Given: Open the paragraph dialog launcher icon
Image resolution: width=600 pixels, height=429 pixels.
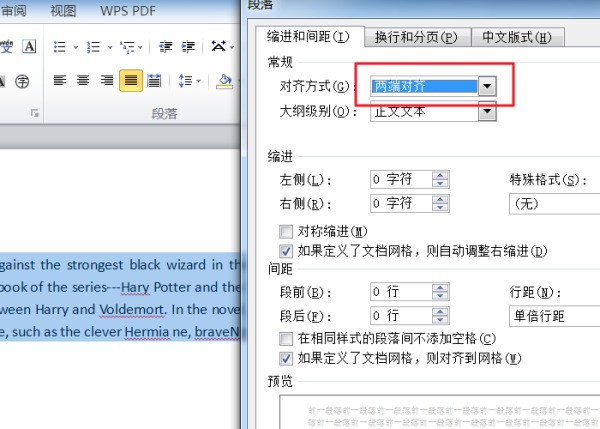Looking at the screenshot, I should tap(35, 113).
